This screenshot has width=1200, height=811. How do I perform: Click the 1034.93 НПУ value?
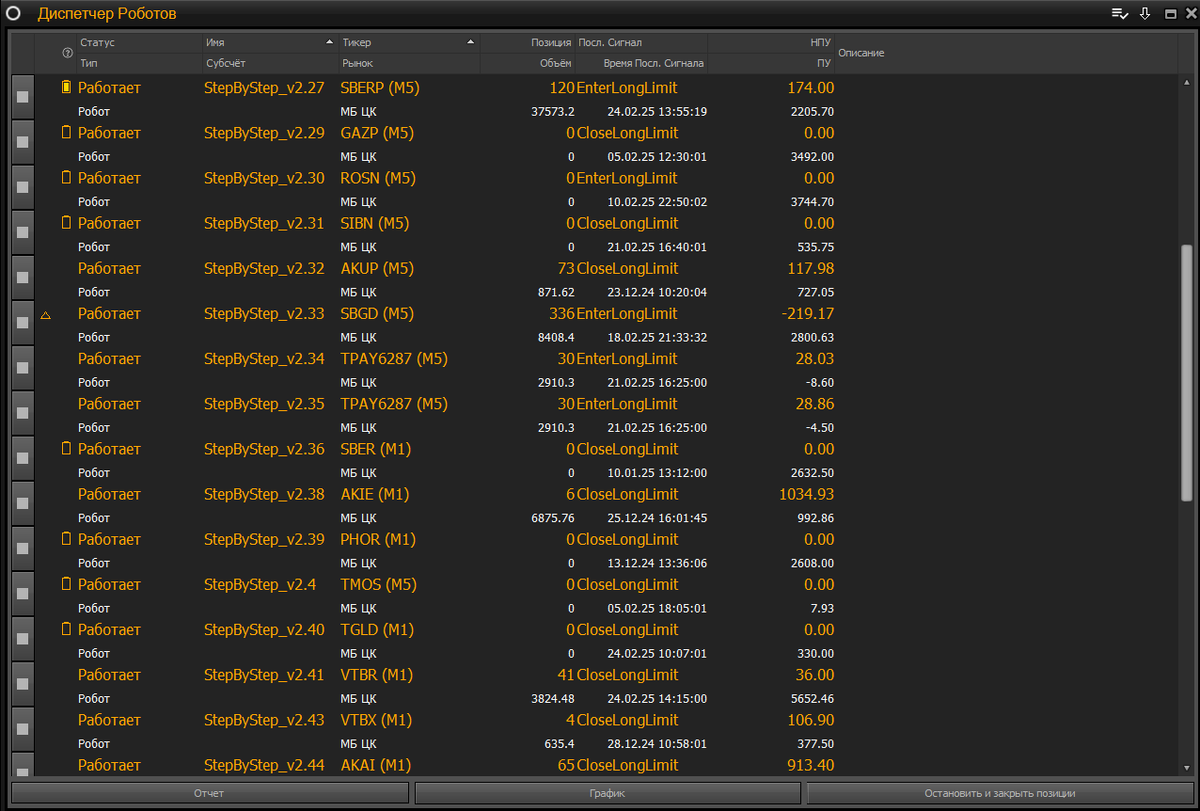coord(806,494)
